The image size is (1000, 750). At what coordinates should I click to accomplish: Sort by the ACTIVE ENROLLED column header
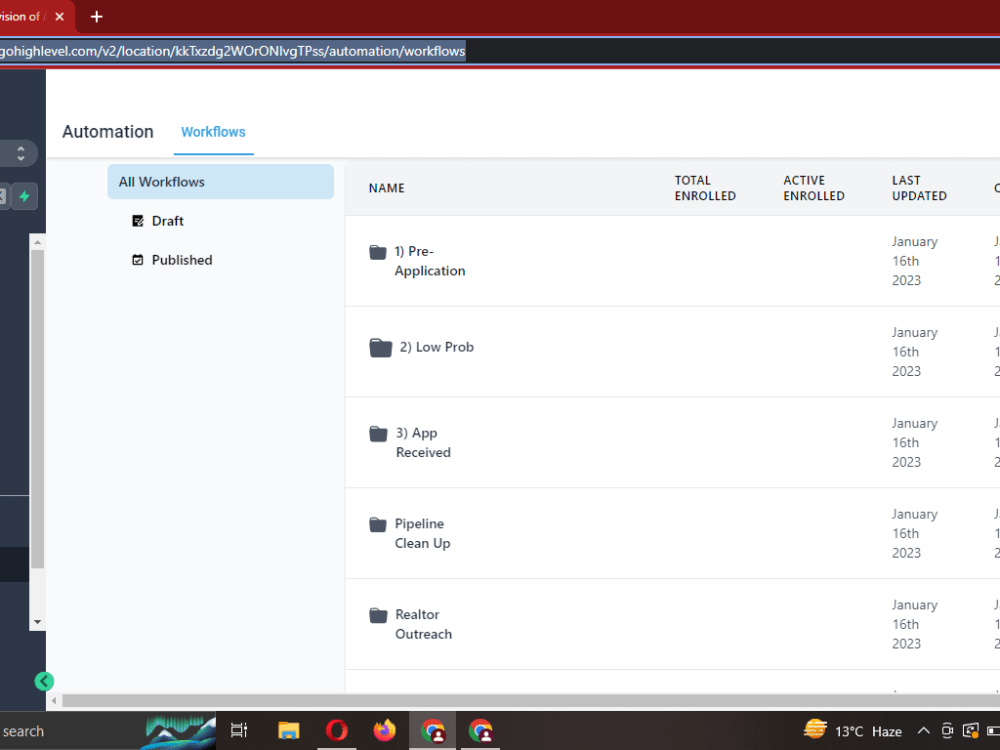814,188
